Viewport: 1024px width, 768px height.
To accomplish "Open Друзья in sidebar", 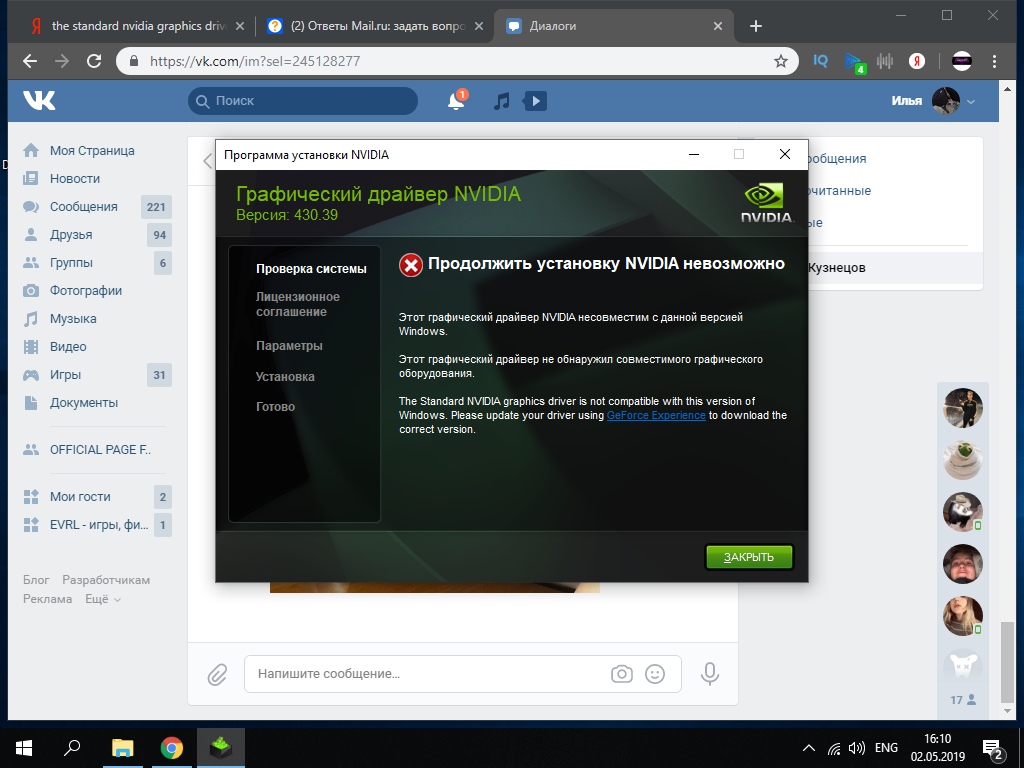I will (x=71, y=234).
